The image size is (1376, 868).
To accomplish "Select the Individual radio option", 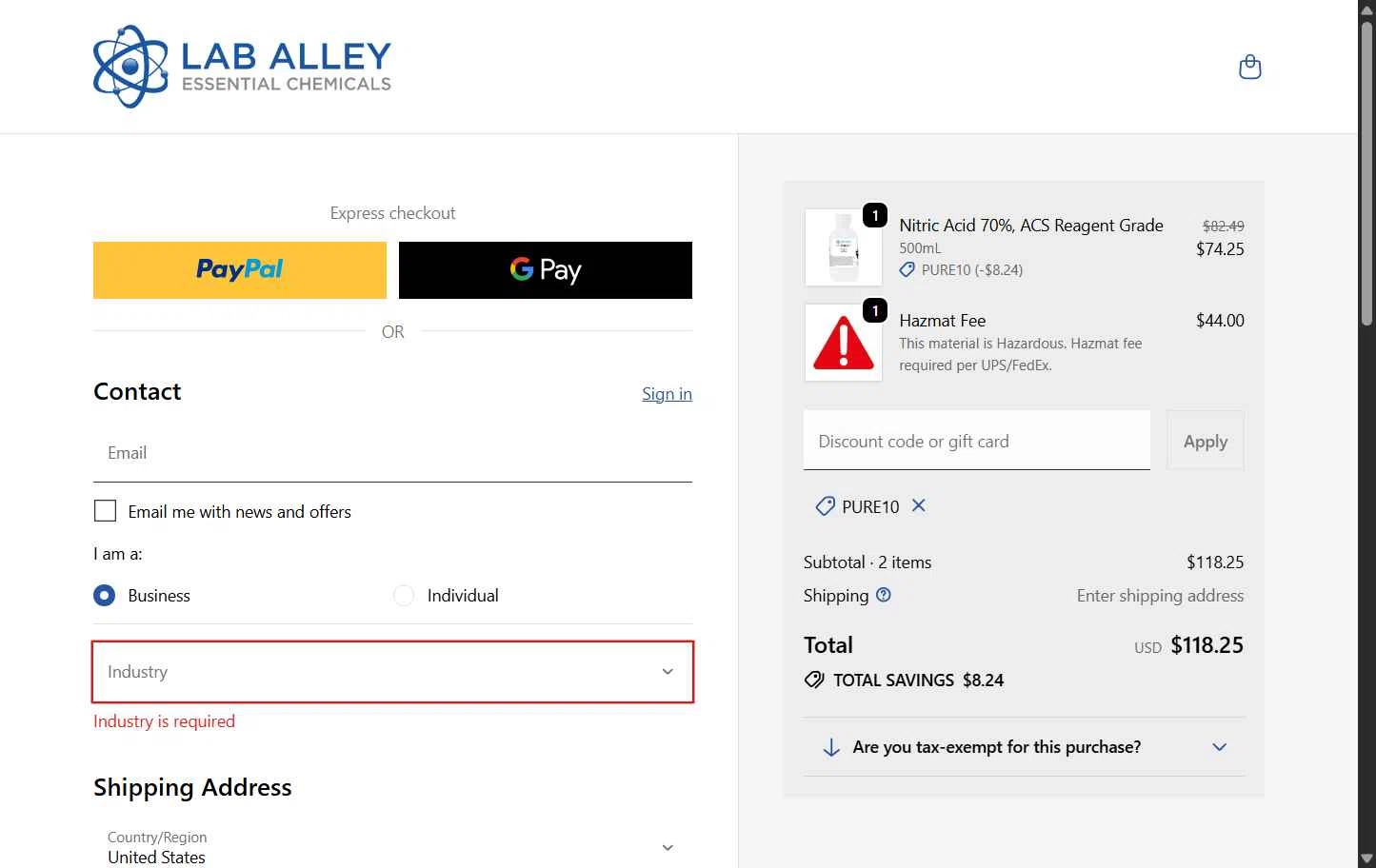I will (x=404, y=596).
